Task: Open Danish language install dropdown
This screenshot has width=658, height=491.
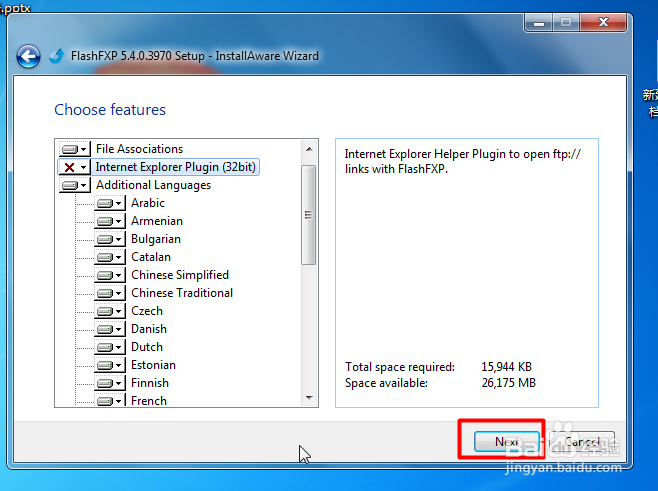Action: pyautogui.click(x=110, y=329)
